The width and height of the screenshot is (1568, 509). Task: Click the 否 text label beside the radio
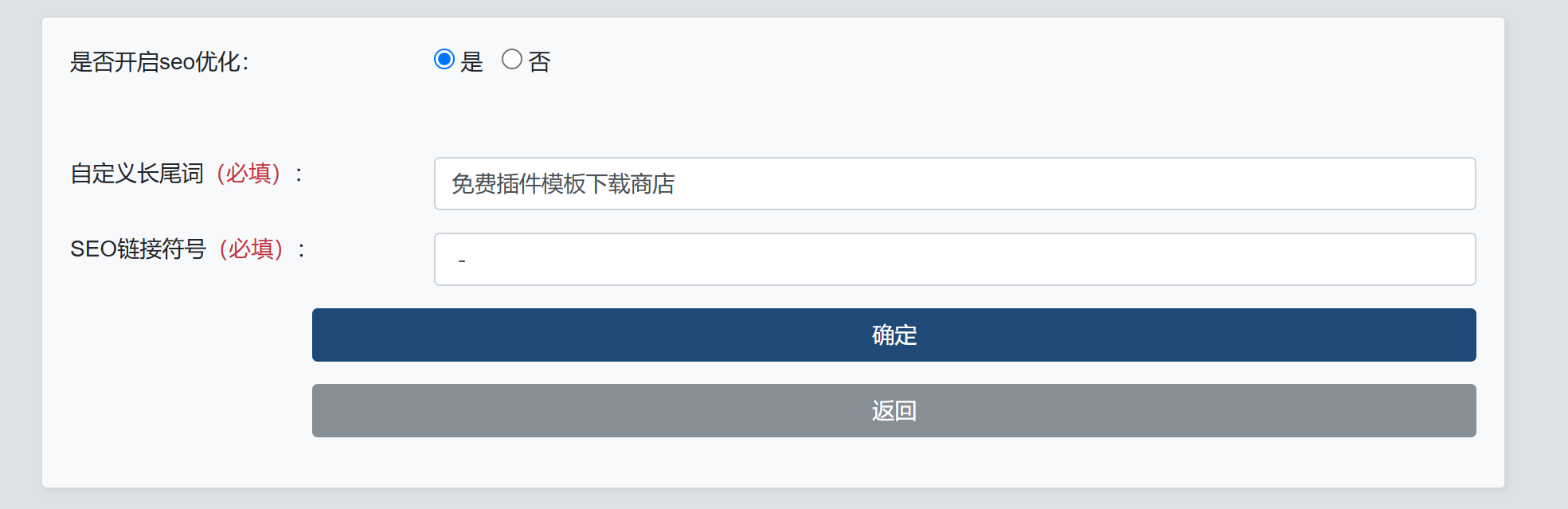[x=540, y=62]
